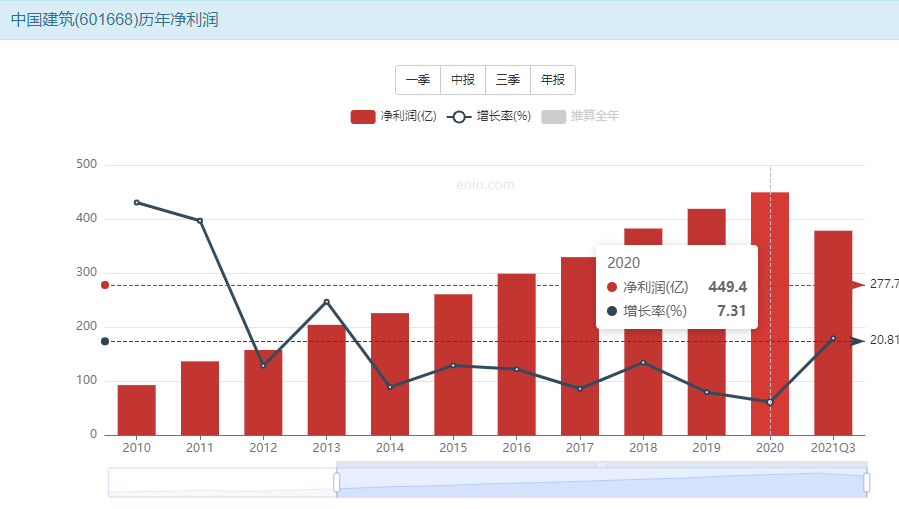Click the 2019 growth rate line point
Screen dimensions: 899x509
[x=706, y=392]
